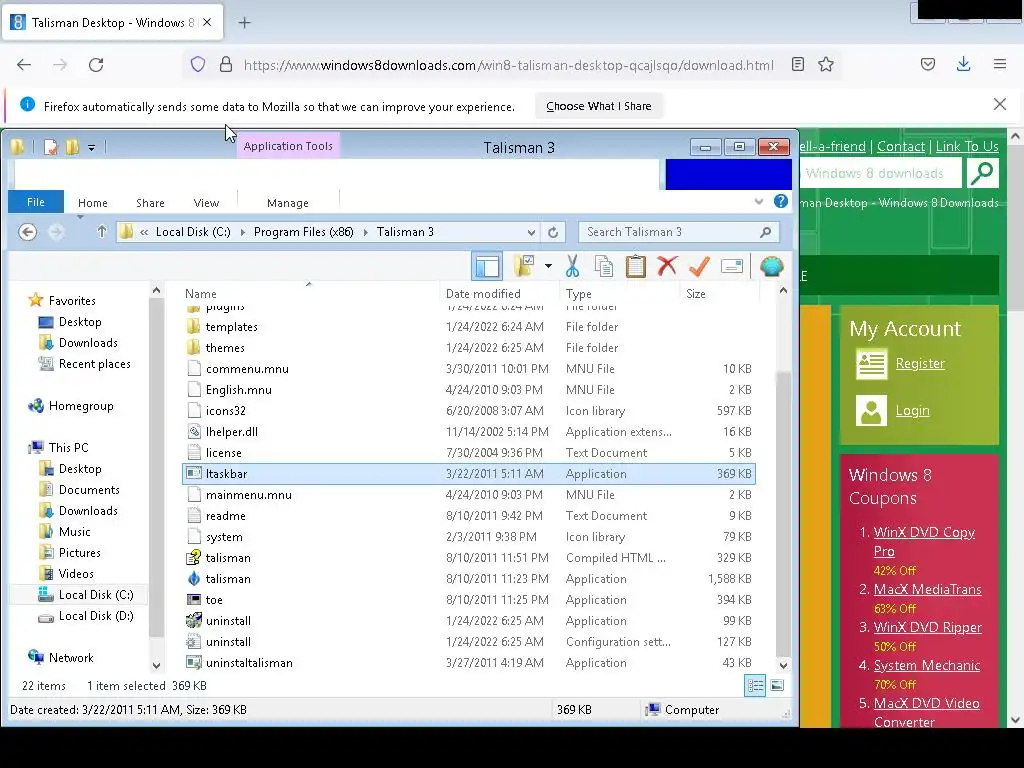The height and width of the screenshot is (768, 1024).
Task: Select the talisman compiled HTML help file
Action: coord(228,558)
